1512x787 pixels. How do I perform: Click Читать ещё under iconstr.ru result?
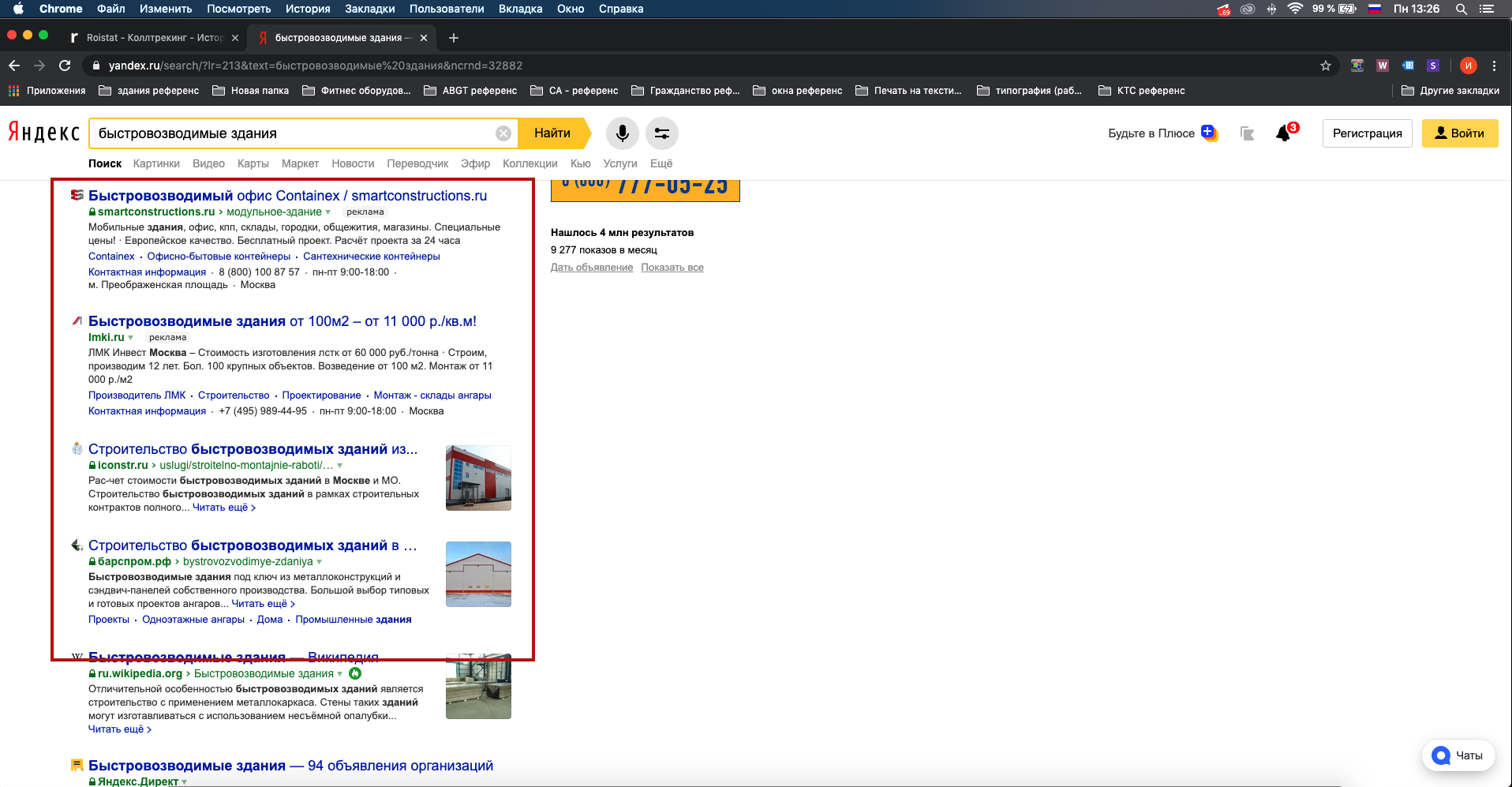click(224, 508)
